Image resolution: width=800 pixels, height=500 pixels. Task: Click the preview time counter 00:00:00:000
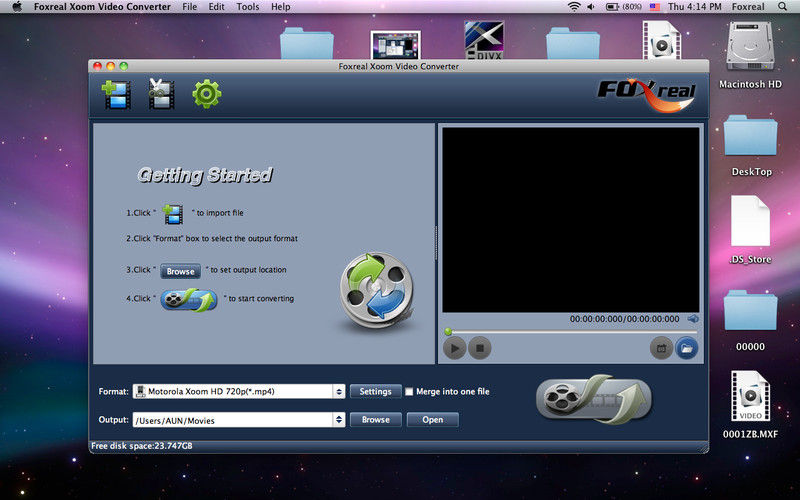click(x=624, y=319)
